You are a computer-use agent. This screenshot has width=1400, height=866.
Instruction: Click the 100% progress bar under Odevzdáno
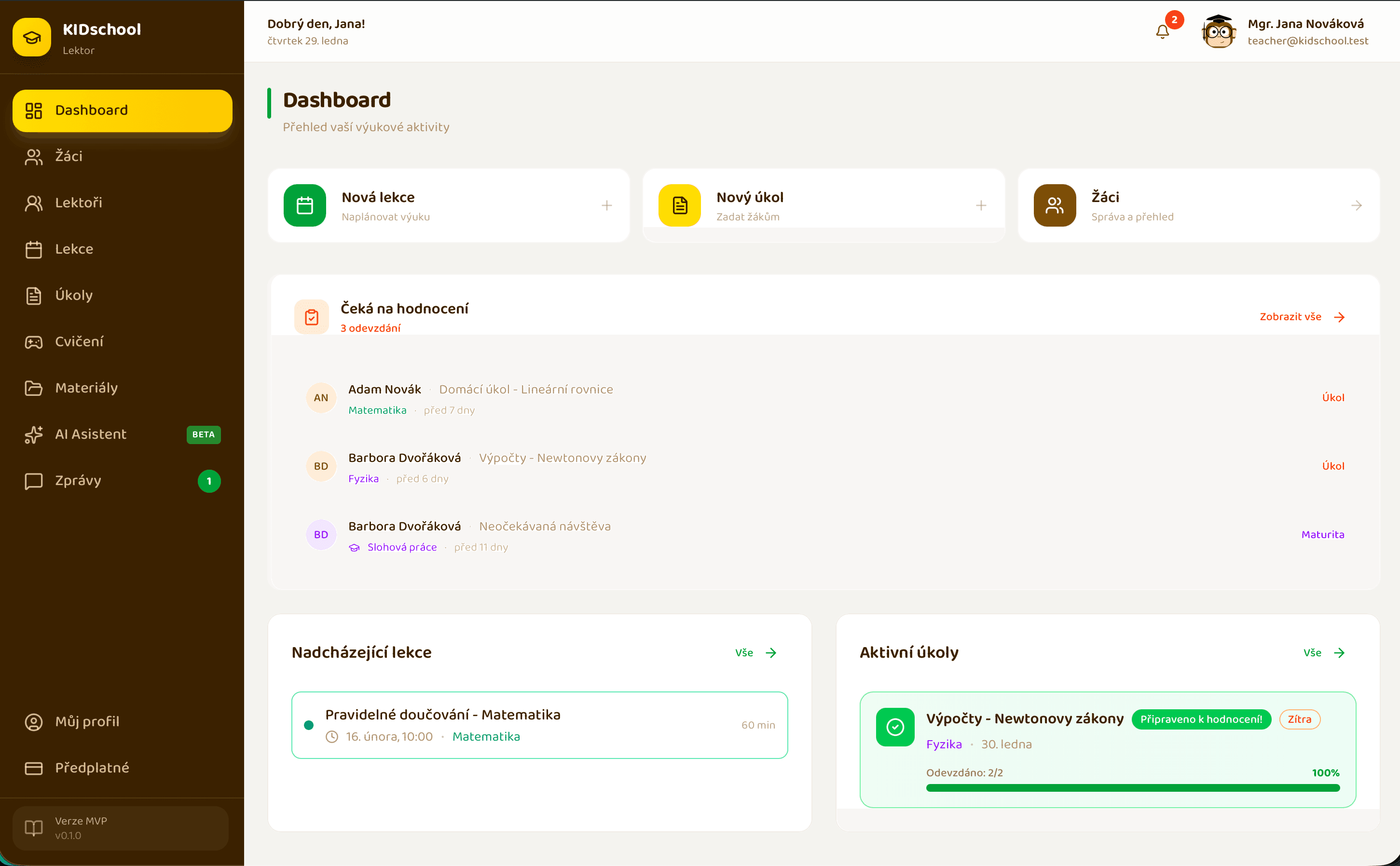pos(1132,787)
